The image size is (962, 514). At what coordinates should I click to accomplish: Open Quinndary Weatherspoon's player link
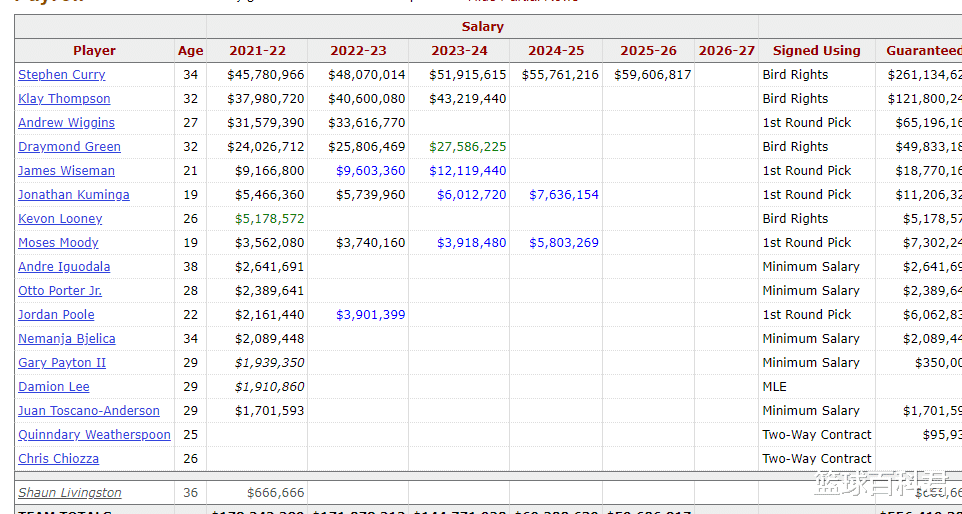(x=94, y=434)
